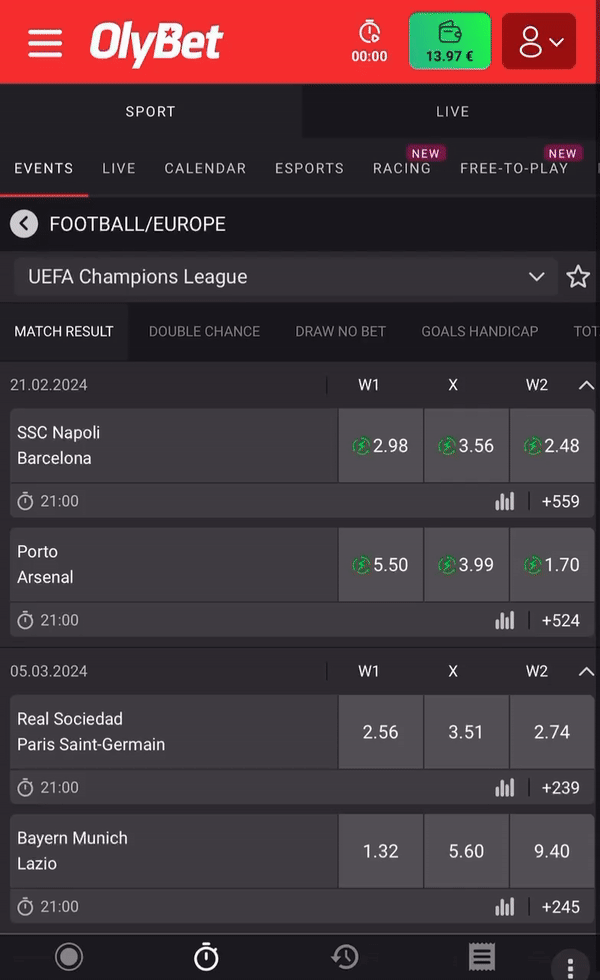
Task: Collapse the 21.02.2024 matches group
Action: pos(586,385)
